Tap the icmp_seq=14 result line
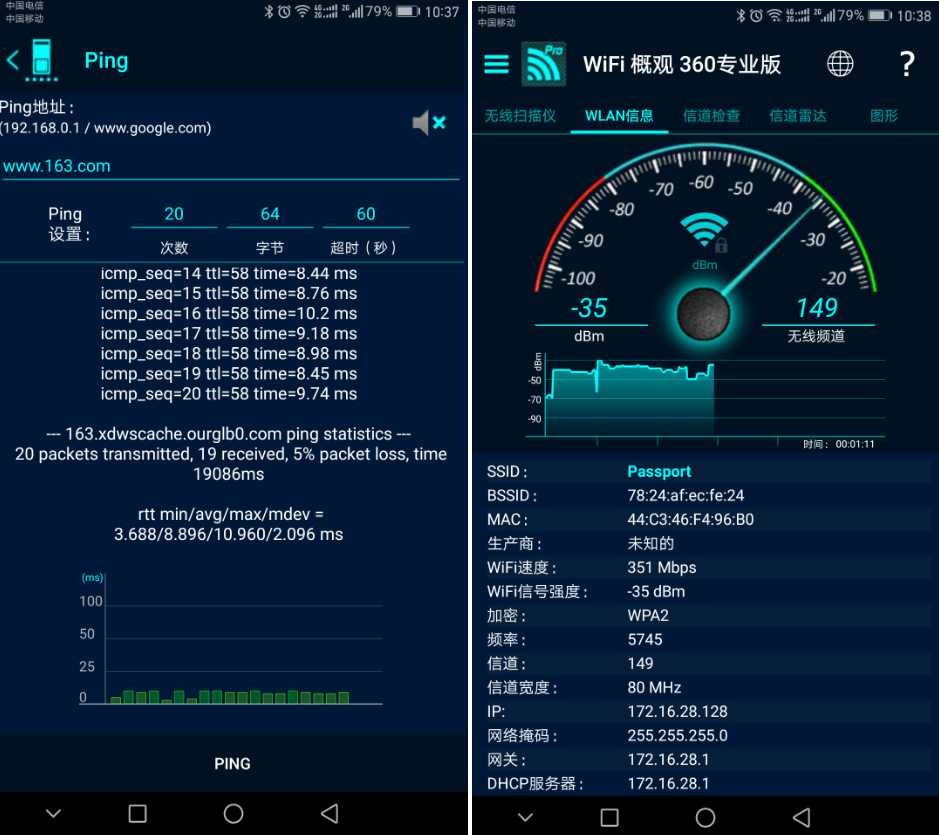939x835 pixels. pos(229,274)
